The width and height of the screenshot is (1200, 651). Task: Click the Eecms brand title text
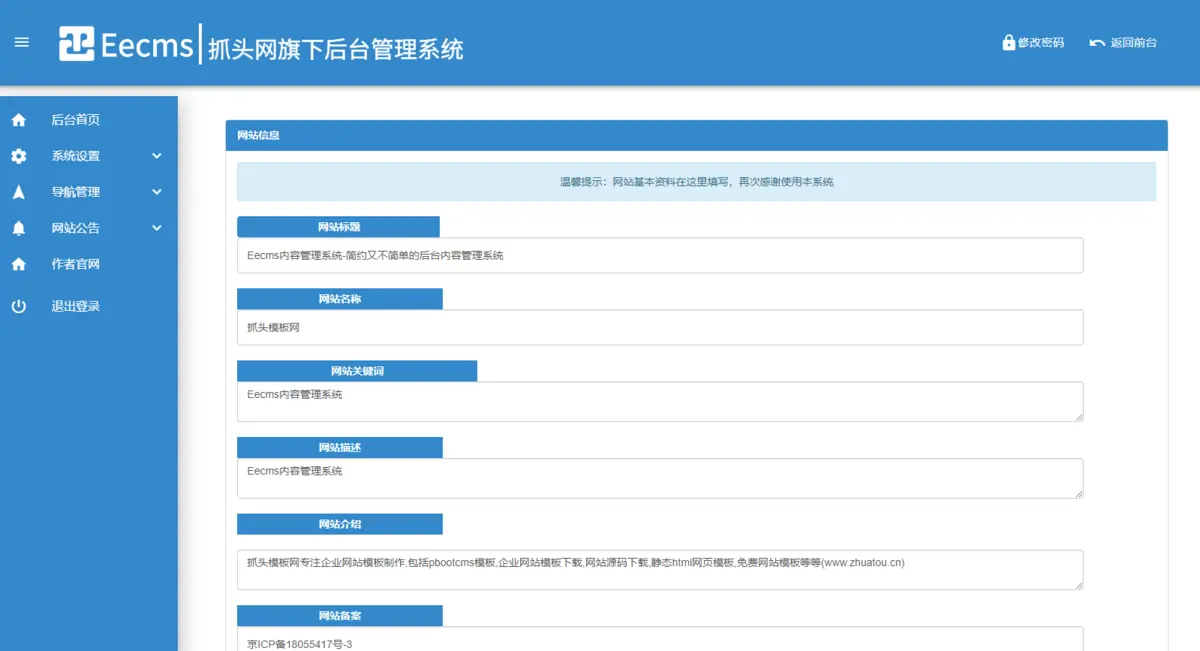click(x=146, y=44)
